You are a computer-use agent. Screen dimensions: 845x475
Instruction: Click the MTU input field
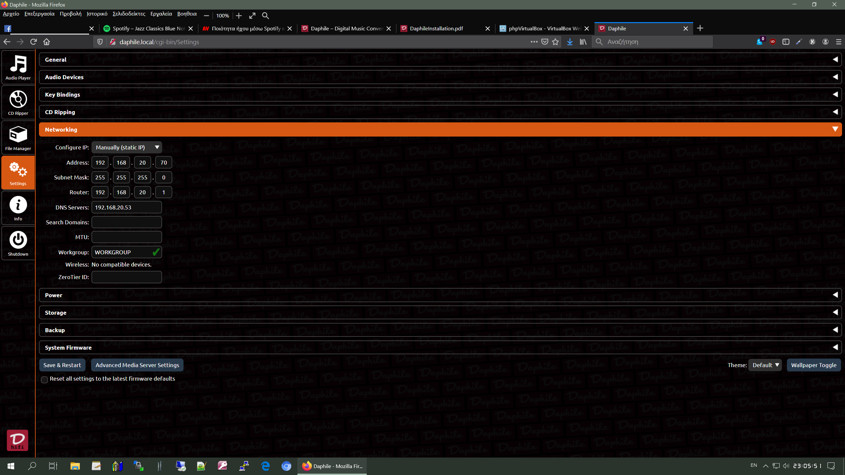tap(127, 237)
